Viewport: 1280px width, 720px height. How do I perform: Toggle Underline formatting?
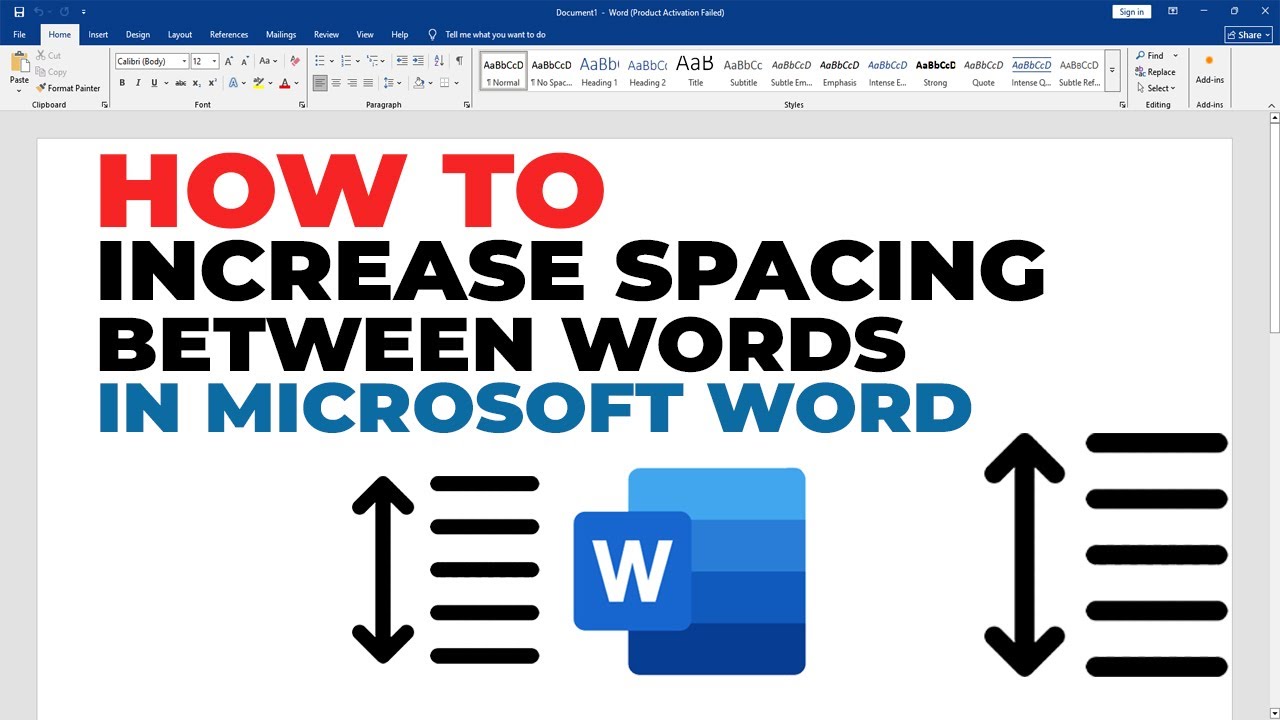pyautogui.click(x=155, y=83)
